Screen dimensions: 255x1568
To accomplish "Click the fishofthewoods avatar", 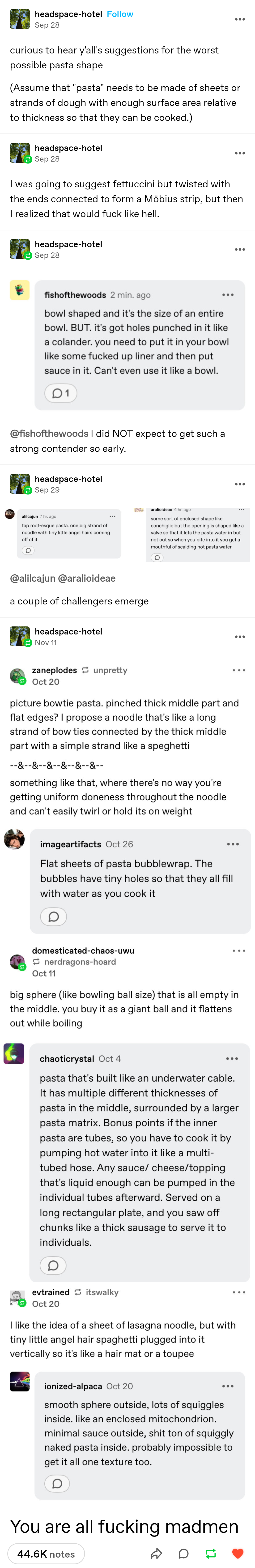I will (x=19, y=290).
